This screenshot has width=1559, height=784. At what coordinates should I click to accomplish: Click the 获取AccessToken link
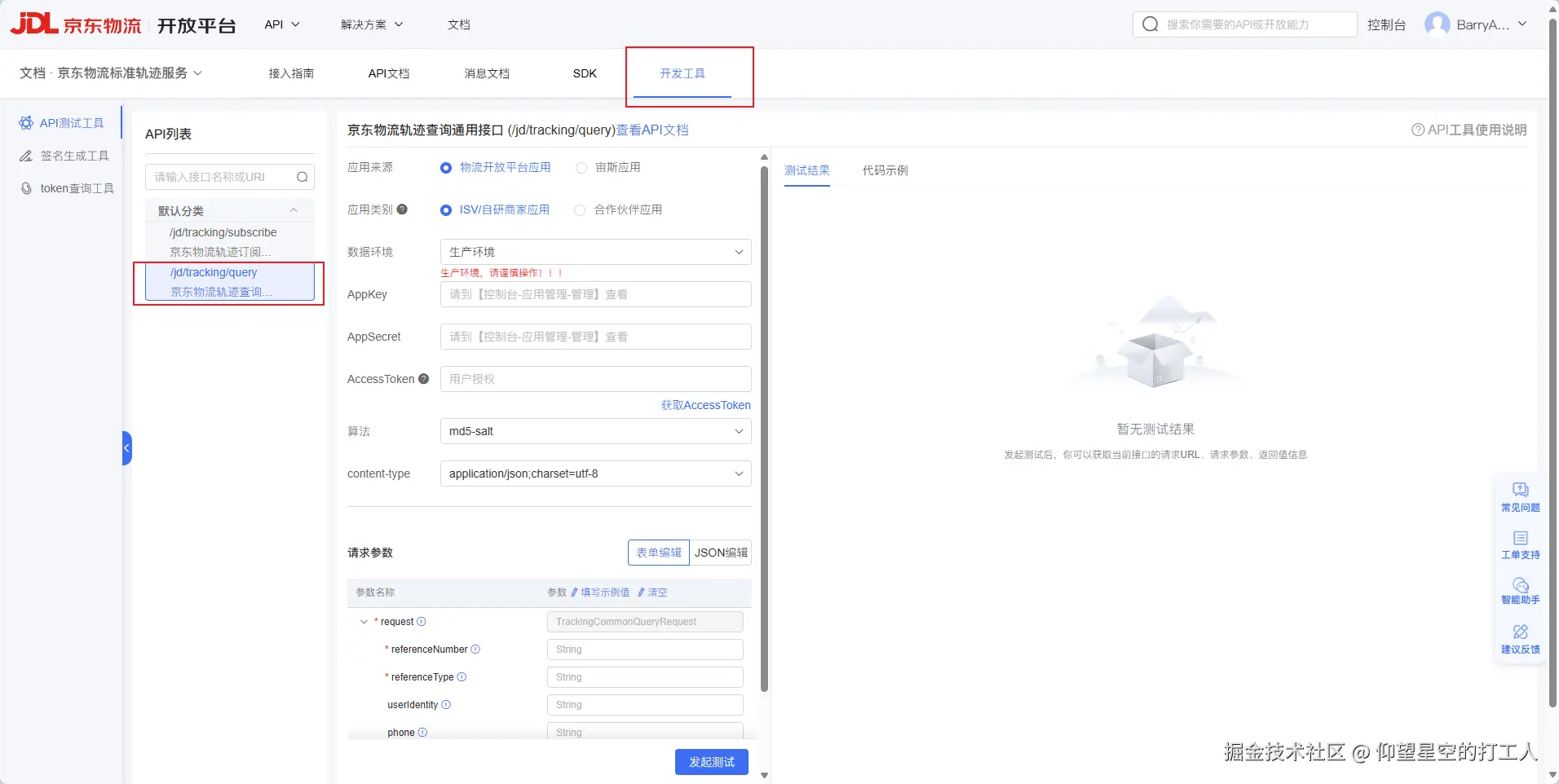(706, 405)
